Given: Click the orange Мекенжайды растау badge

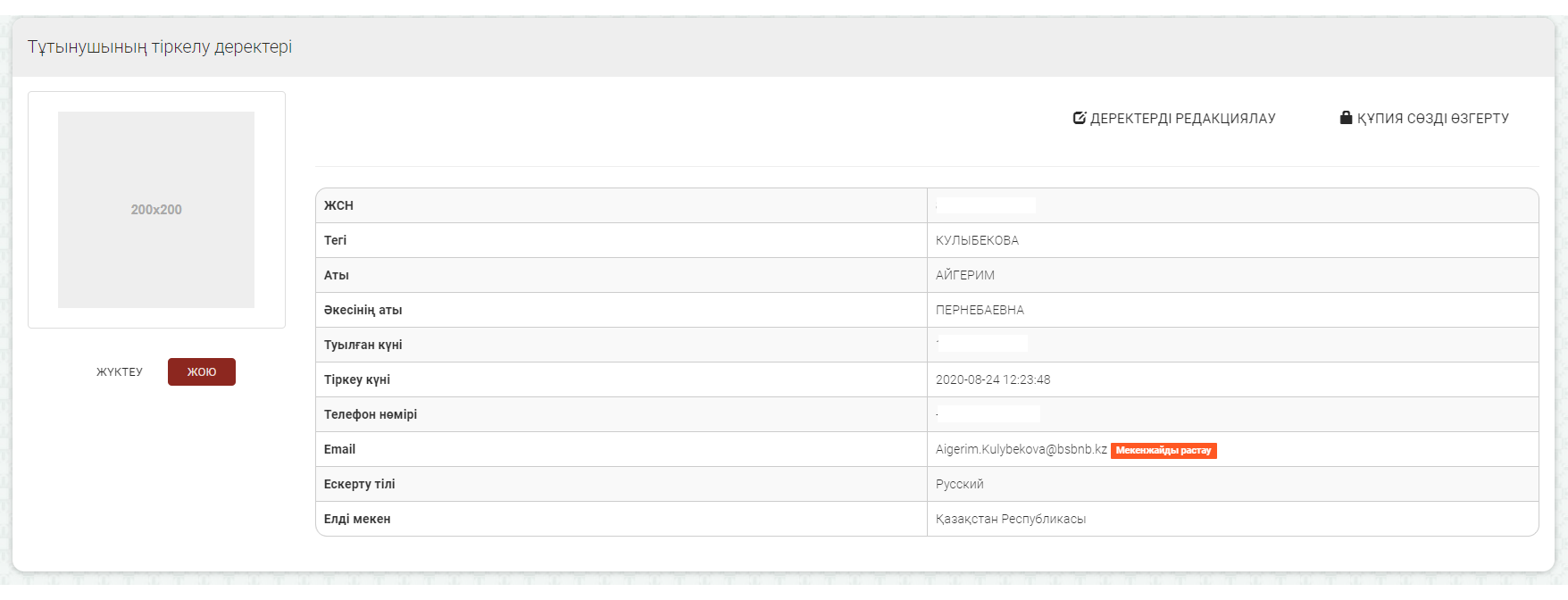Looking at the screenshot, I should pyautogui.click(x=1163, y=451).
